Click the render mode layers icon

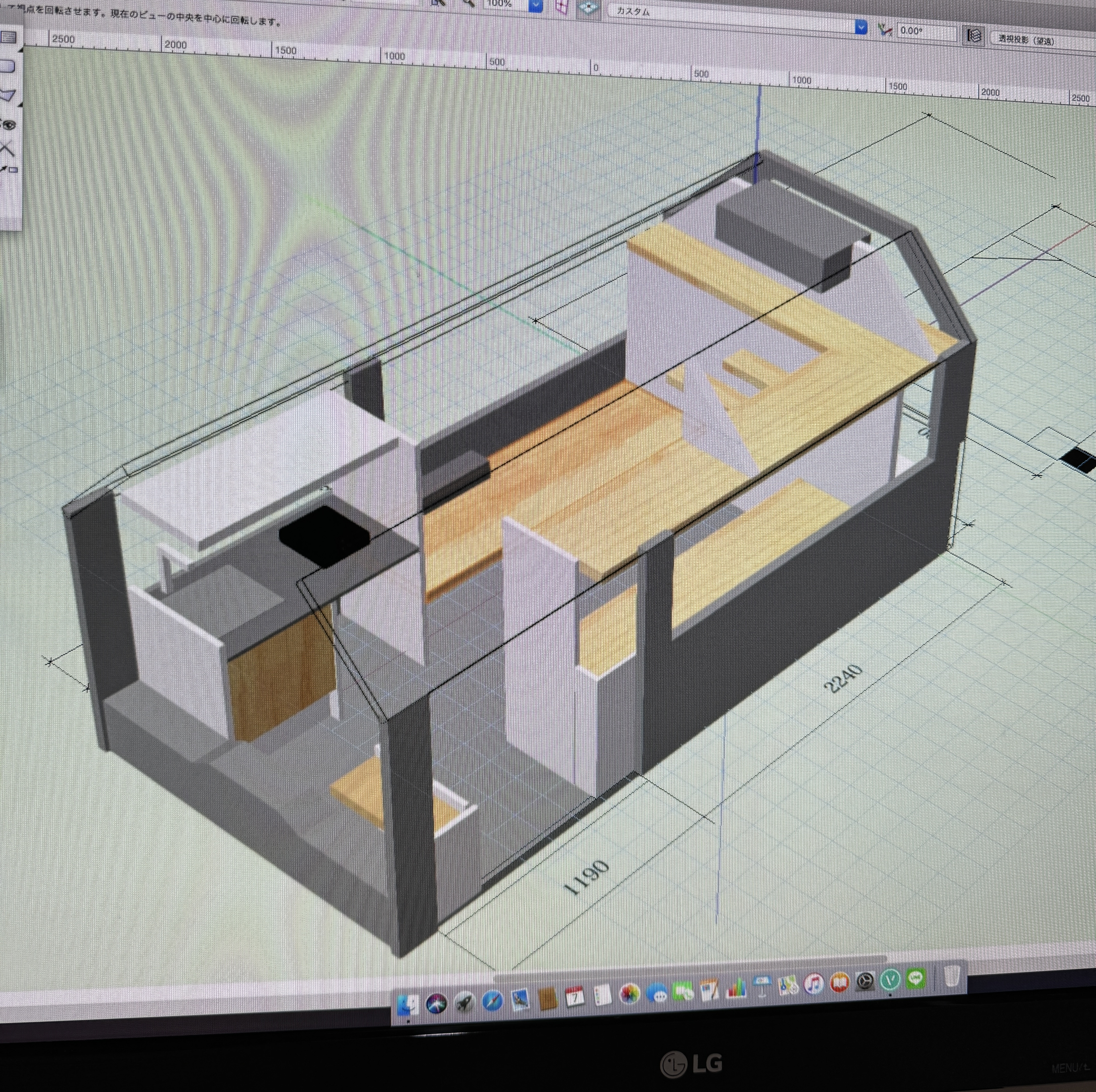pos(973,36)
